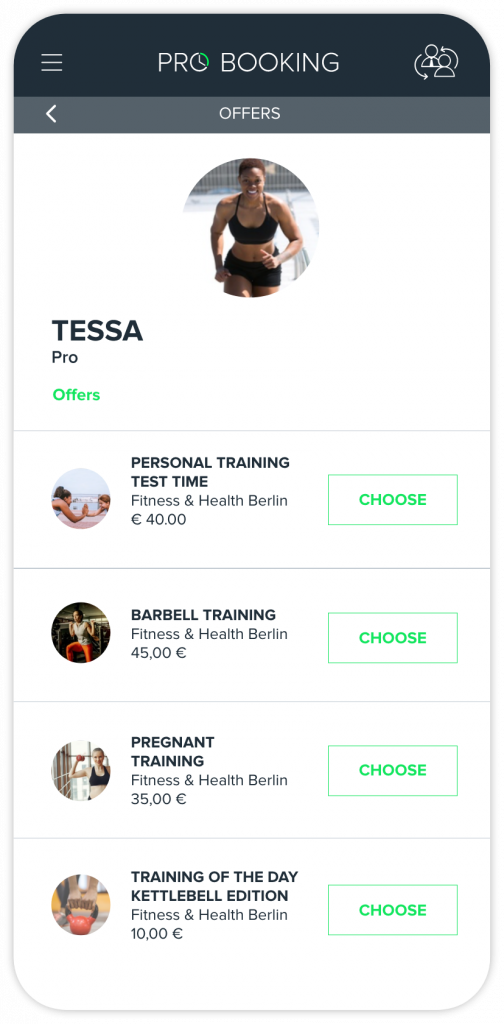Choose the Pregnant Training offer

coord(393,771)
